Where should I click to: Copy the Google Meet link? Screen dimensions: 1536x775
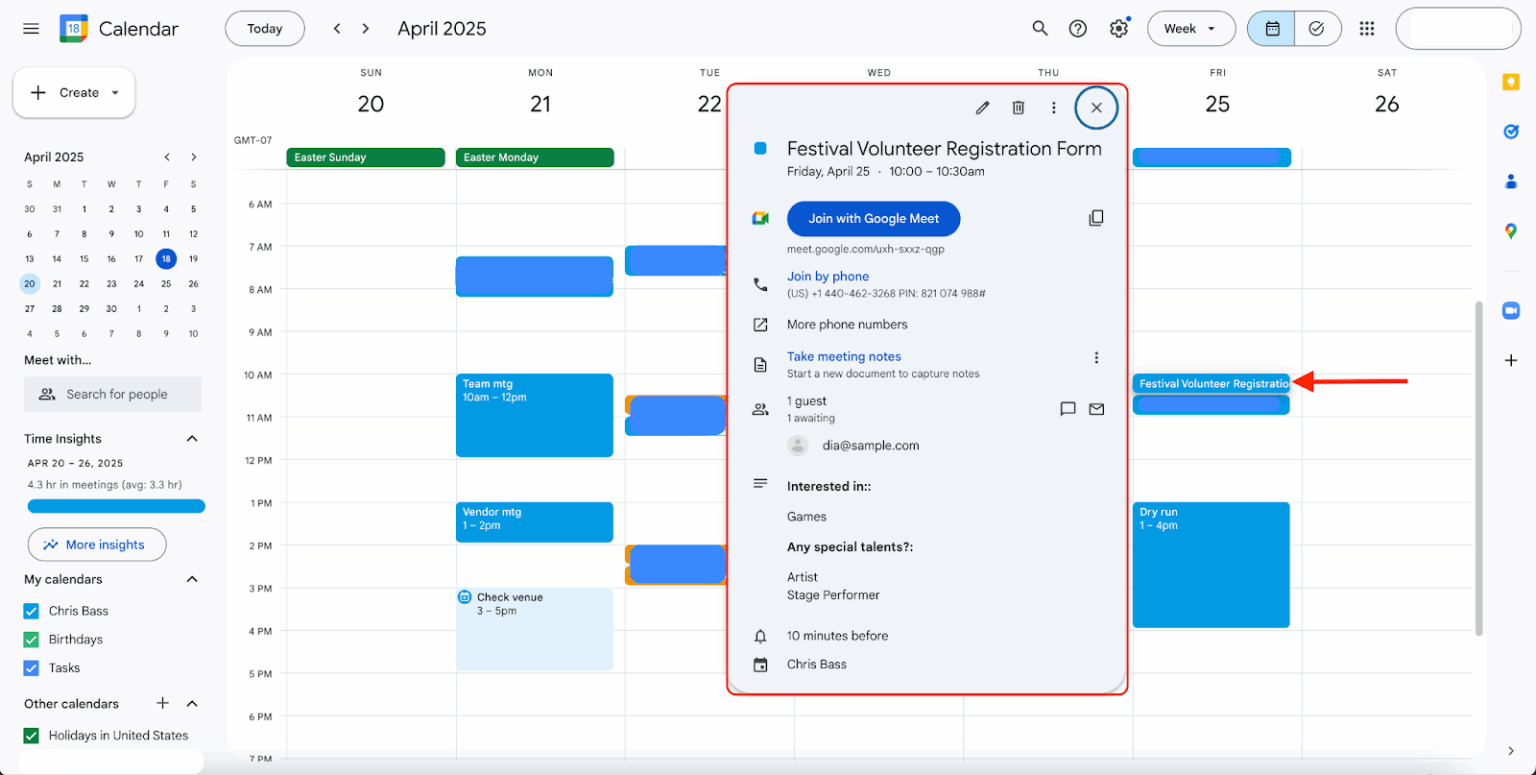point(1096,218)
